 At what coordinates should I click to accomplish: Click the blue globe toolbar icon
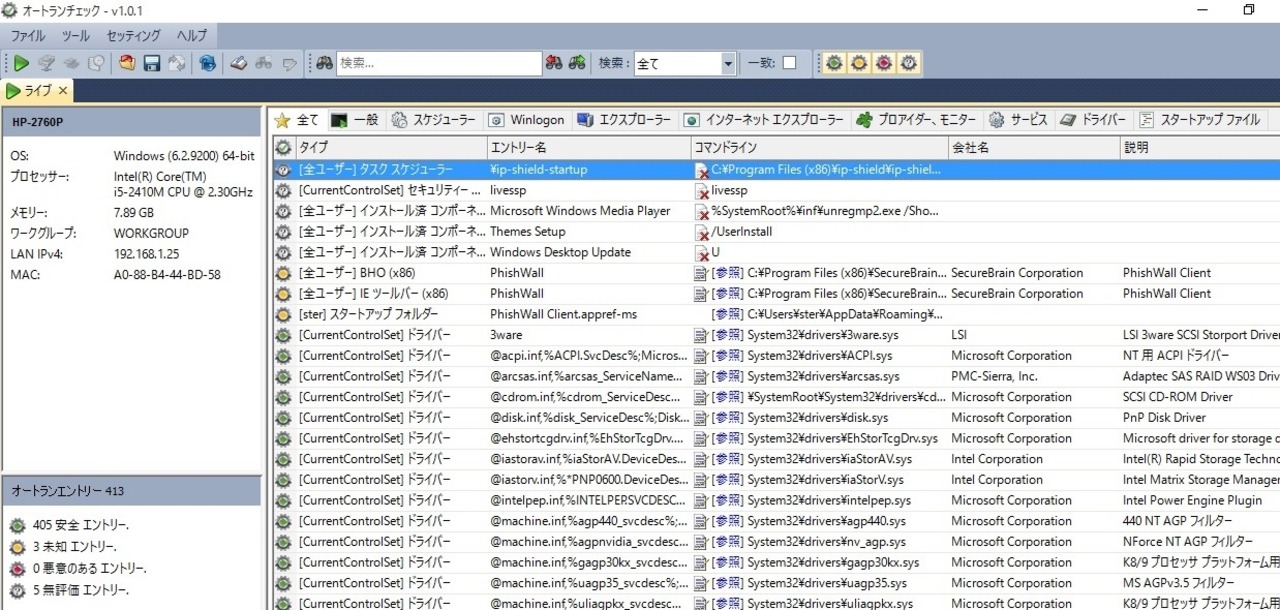pyautogui.click(x=207, y=63)
